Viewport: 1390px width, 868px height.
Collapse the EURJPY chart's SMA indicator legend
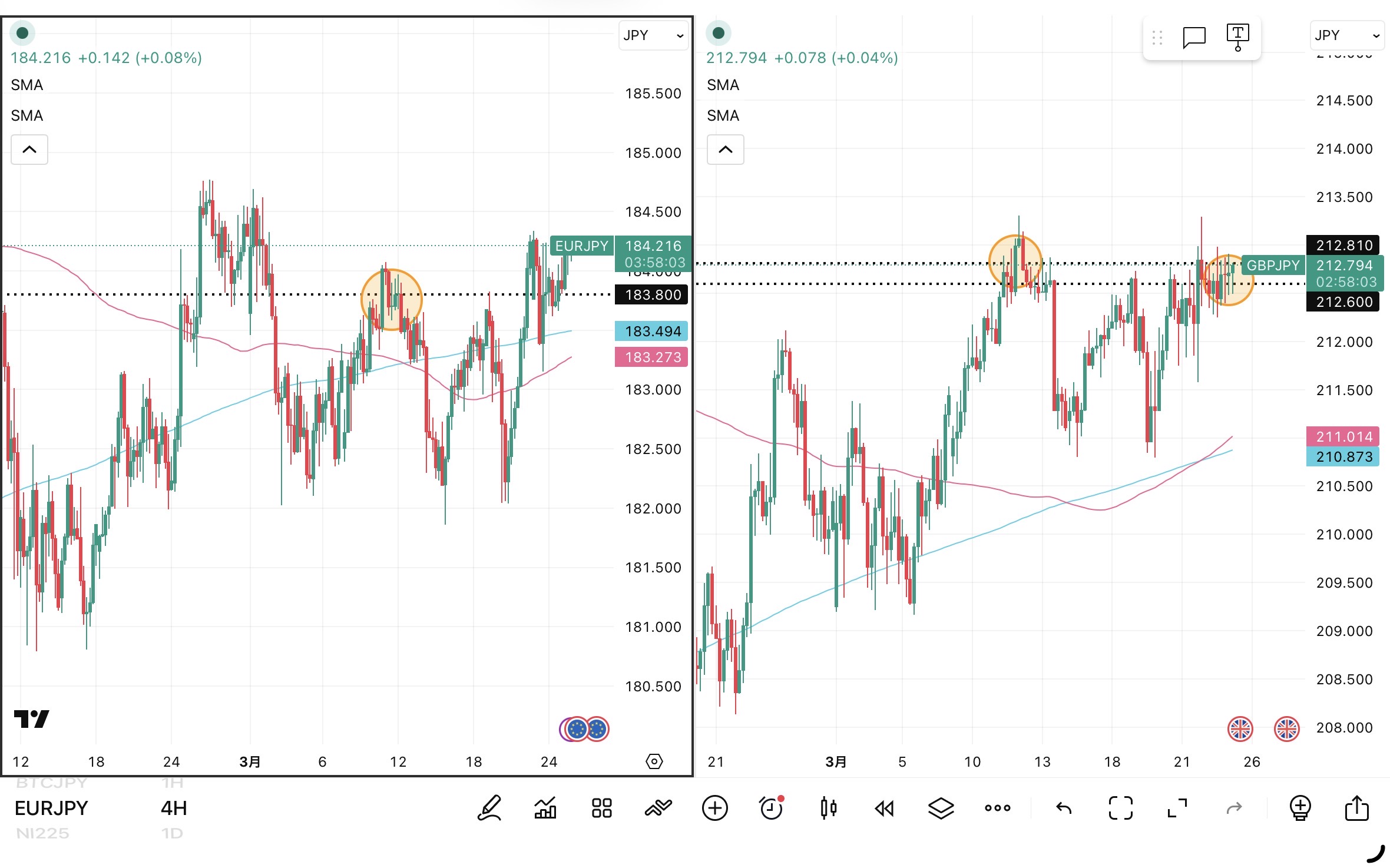29,150
